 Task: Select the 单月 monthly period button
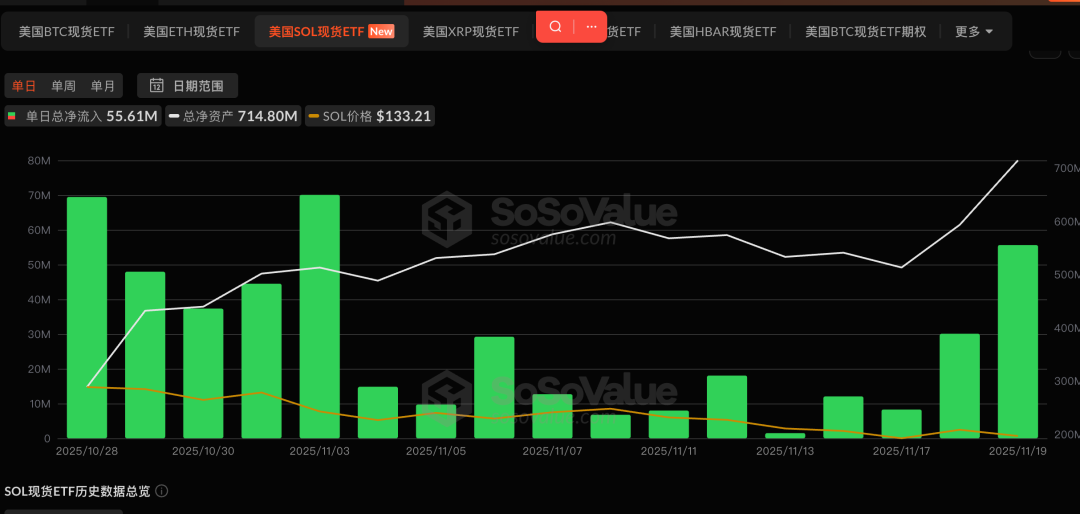(102, 86)
